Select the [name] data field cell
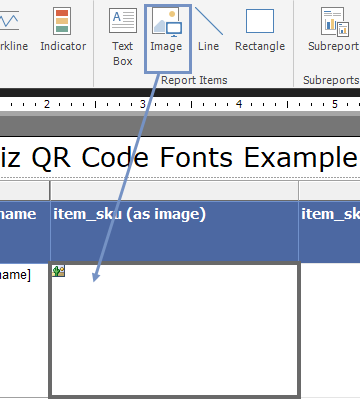The width and height of the screenshot is (360, 411). 25,330
